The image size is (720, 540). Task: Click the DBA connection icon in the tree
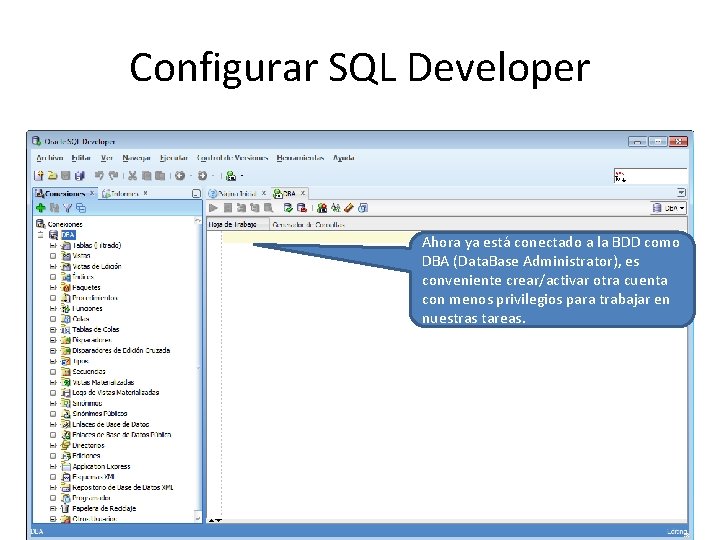[53, 235]
